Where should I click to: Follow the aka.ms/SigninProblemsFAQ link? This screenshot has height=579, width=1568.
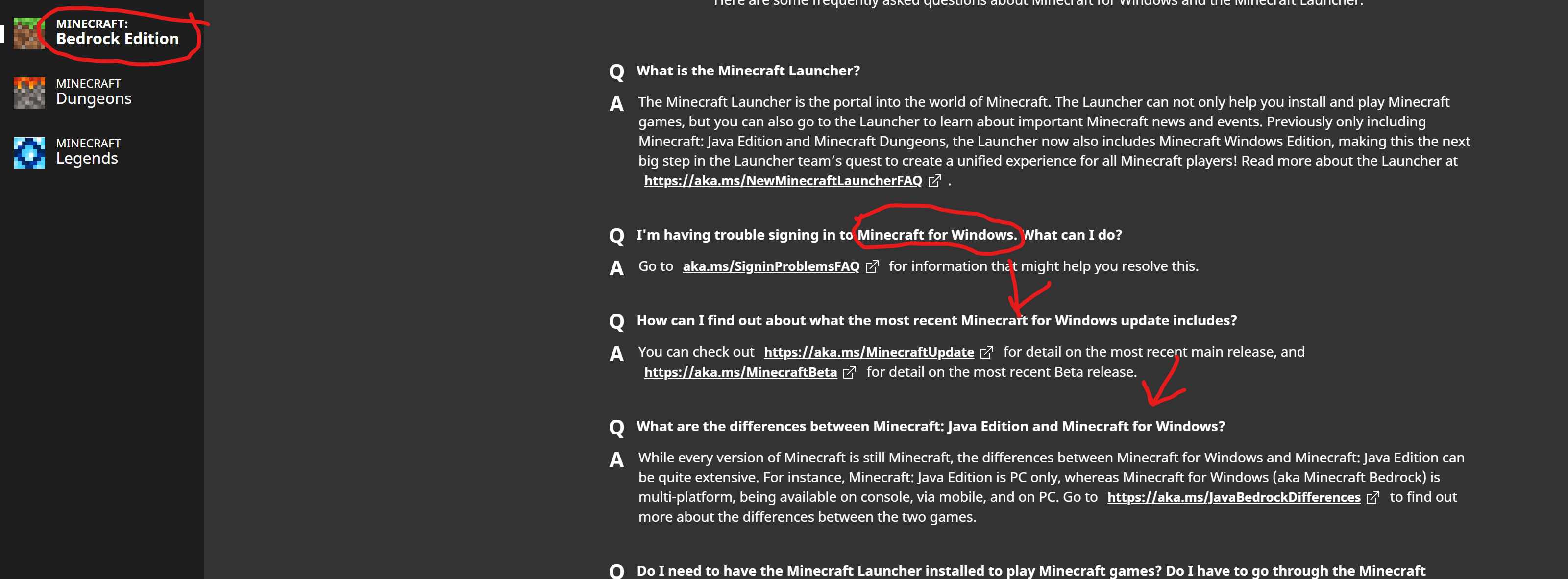771,266
